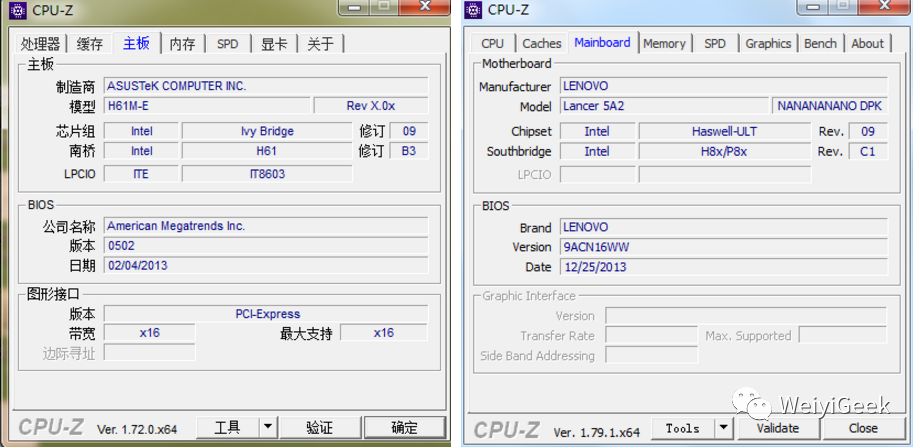Click the x16 最大支持 field
920x448 pixels.
(x=384, y=333)
